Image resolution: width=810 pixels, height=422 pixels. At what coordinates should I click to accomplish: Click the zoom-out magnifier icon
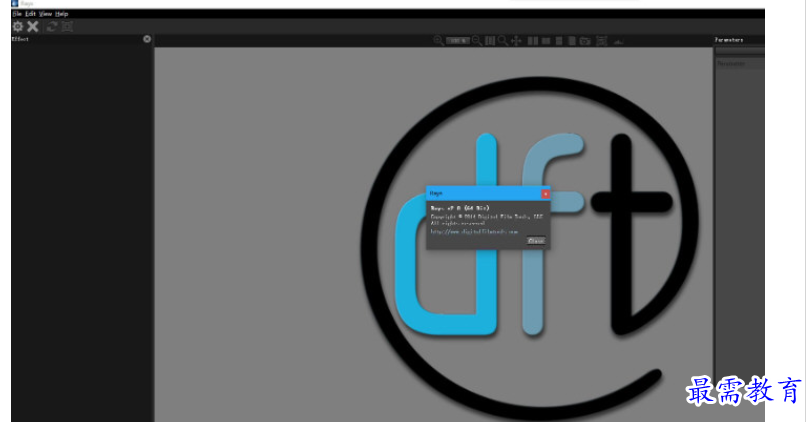coord(477,40)
